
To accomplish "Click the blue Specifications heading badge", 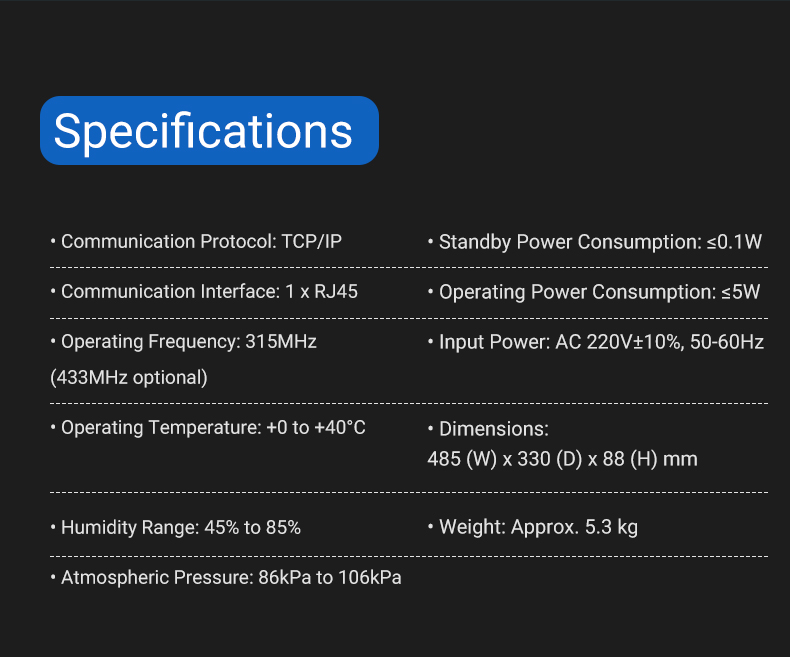I will [x=209, y=130].
